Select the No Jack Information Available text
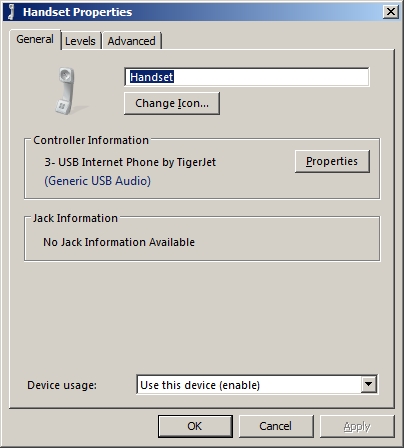Viewport: 404px width, 448px height. [x=119, y=242]
